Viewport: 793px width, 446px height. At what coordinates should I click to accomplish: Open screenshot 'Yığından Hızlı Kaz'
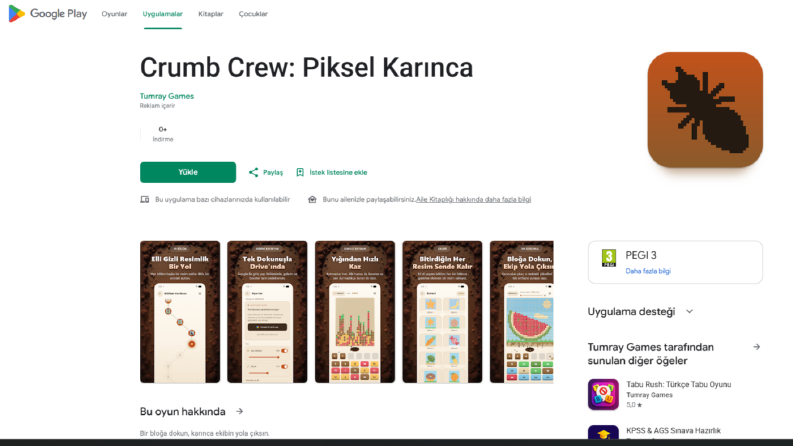click(355, 312)
